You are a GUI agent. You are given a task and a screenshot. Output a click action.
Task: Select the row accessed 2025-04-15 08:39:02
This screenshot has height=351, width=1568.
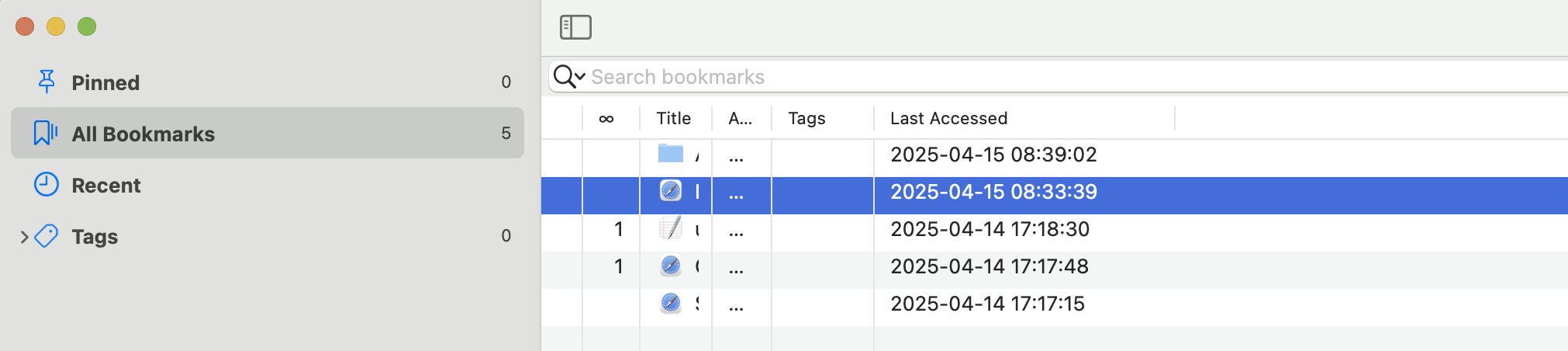coord(993,155)
